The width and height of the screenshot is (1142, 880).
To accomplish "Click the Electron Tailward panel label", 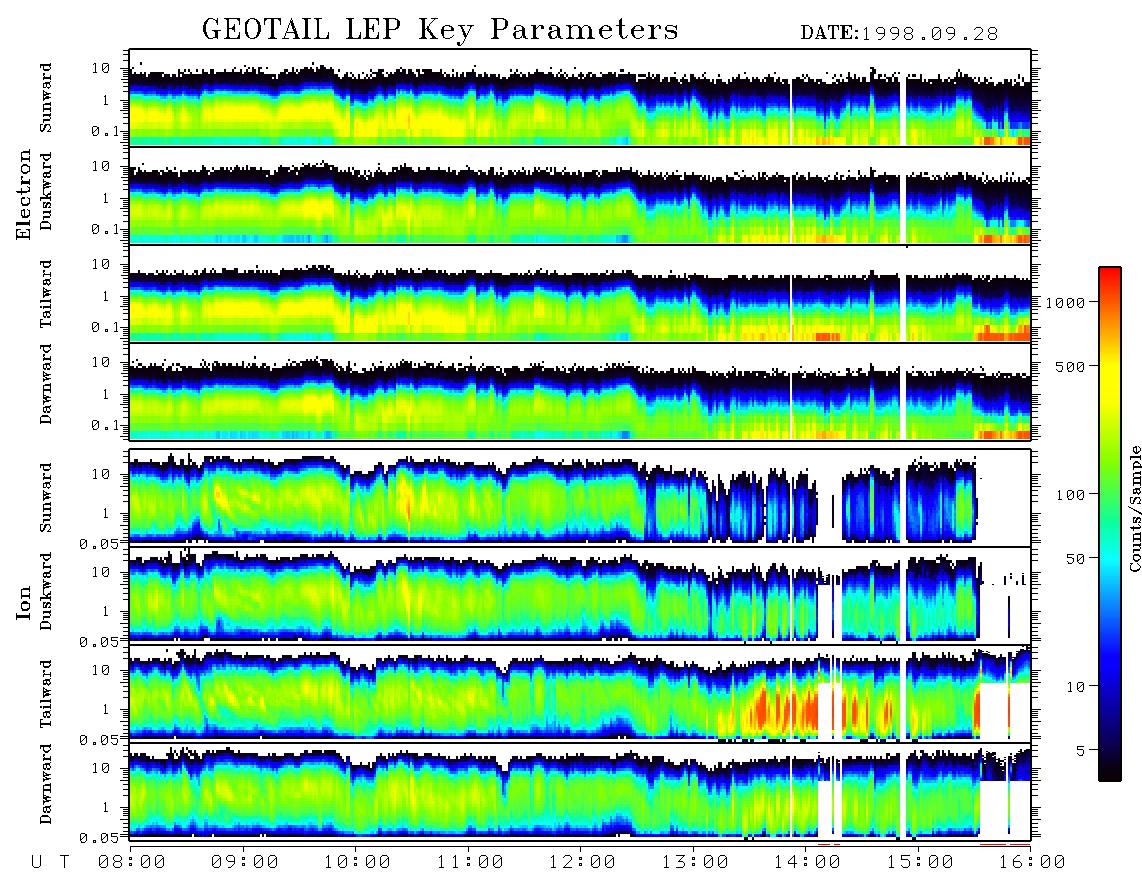I will (46, 294).
